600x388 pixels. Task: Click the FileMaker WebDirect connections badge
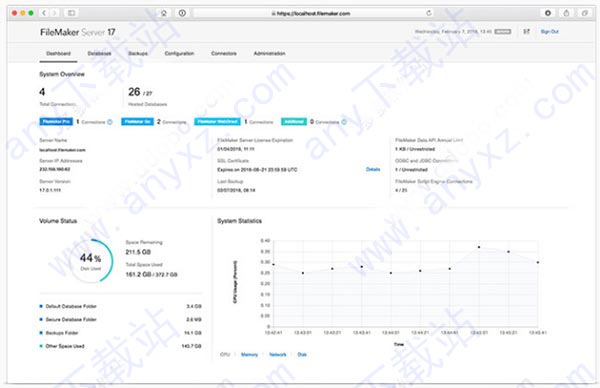(217, 122)
